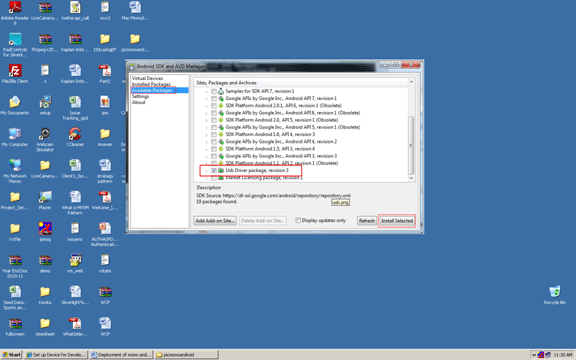Check Google APIs Android API 3 checkbox

point(213,156)
